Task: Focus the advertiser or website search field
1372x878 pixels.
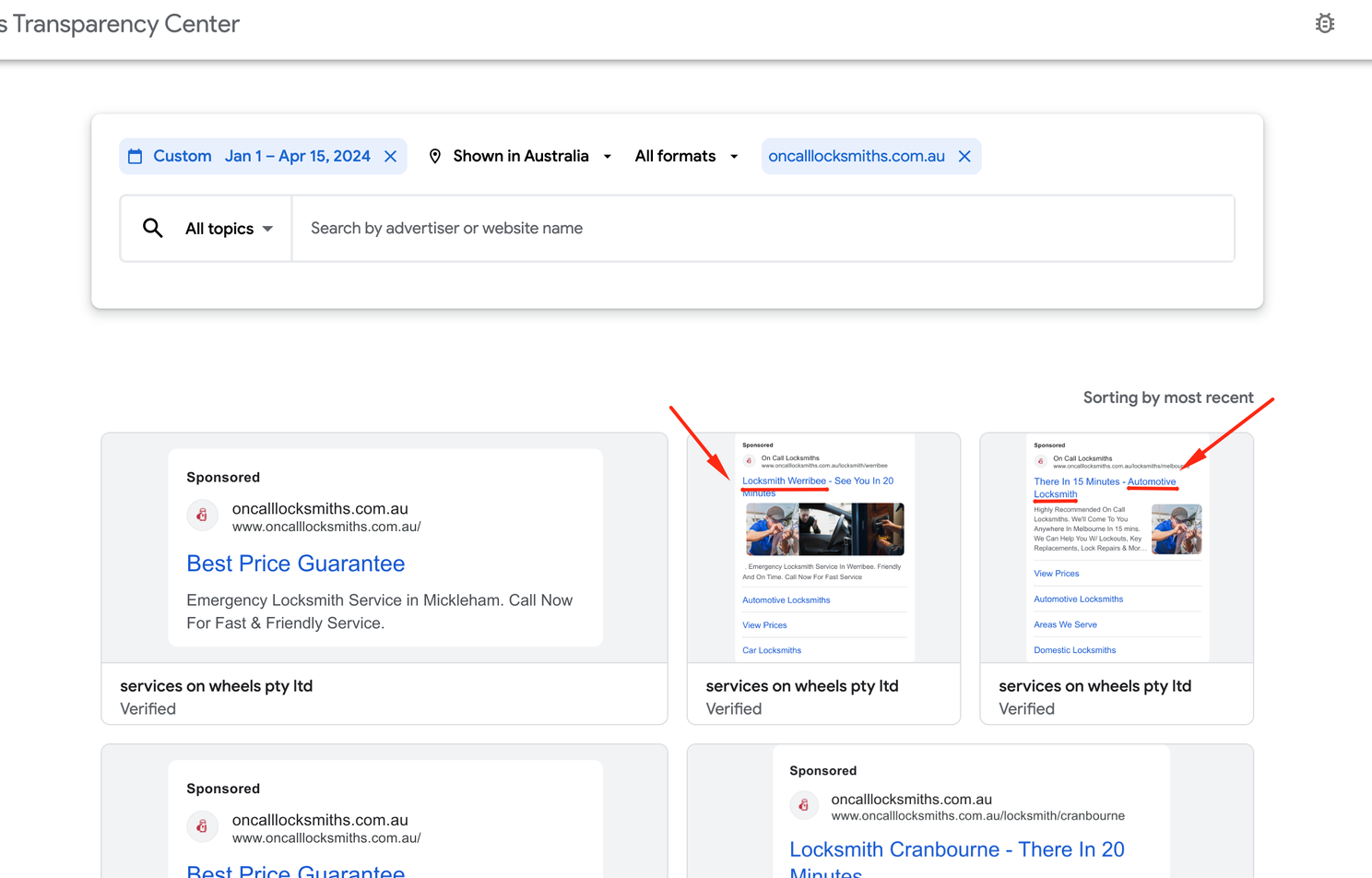Action: 763,228
